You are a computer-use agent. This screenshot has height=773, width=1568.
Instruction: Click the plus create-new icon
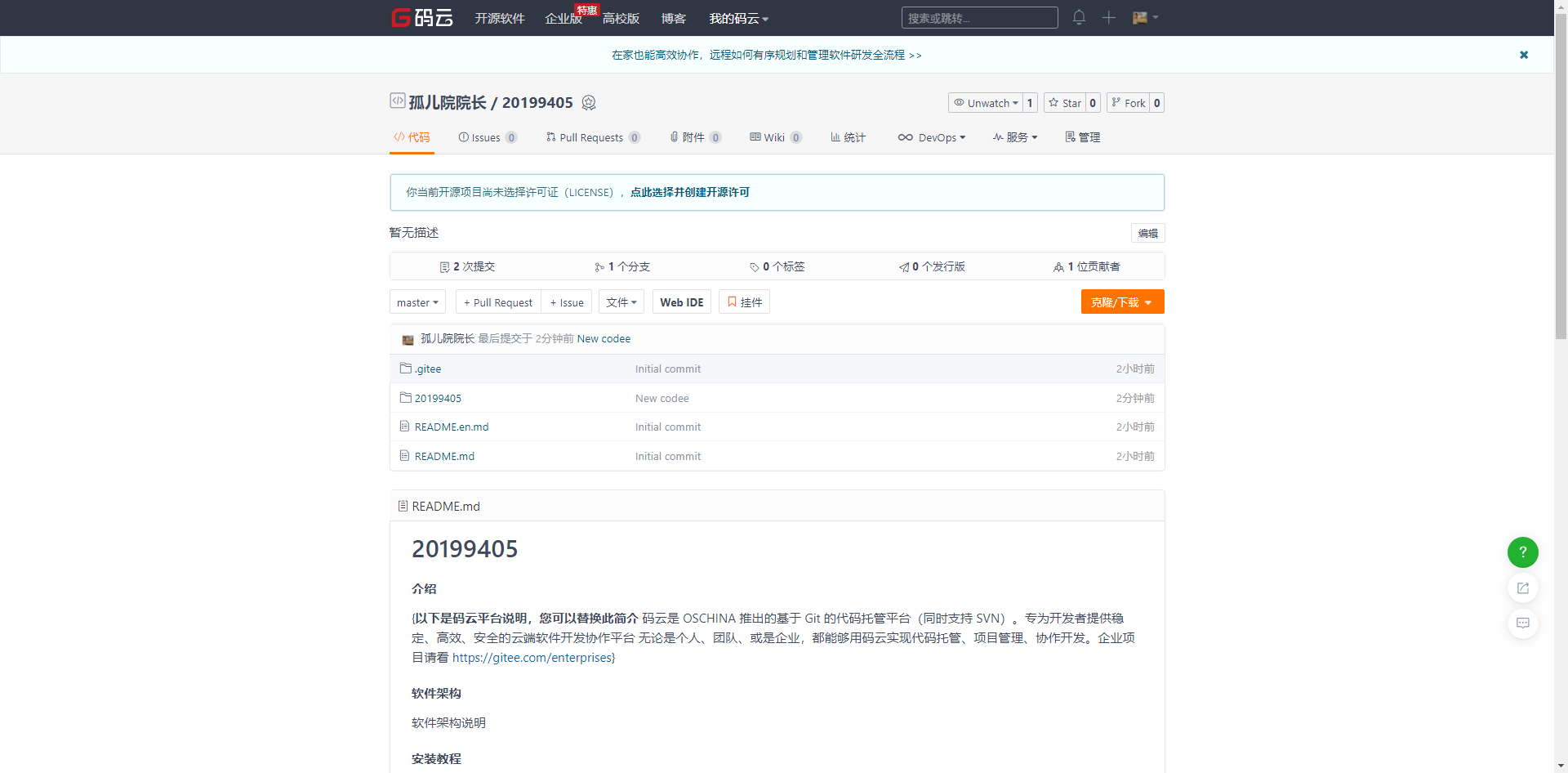click(x=1108, y=17)
